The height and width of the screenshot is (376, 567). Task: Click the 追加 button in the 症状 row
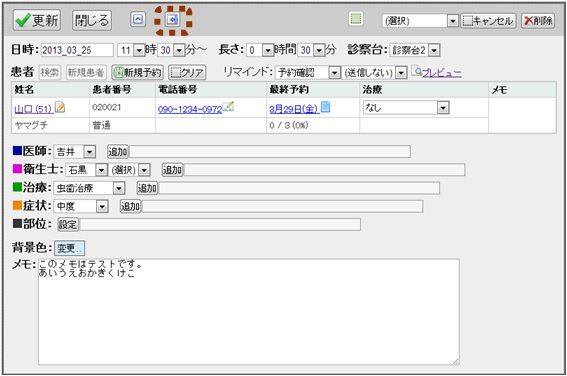tap(130, 206)
